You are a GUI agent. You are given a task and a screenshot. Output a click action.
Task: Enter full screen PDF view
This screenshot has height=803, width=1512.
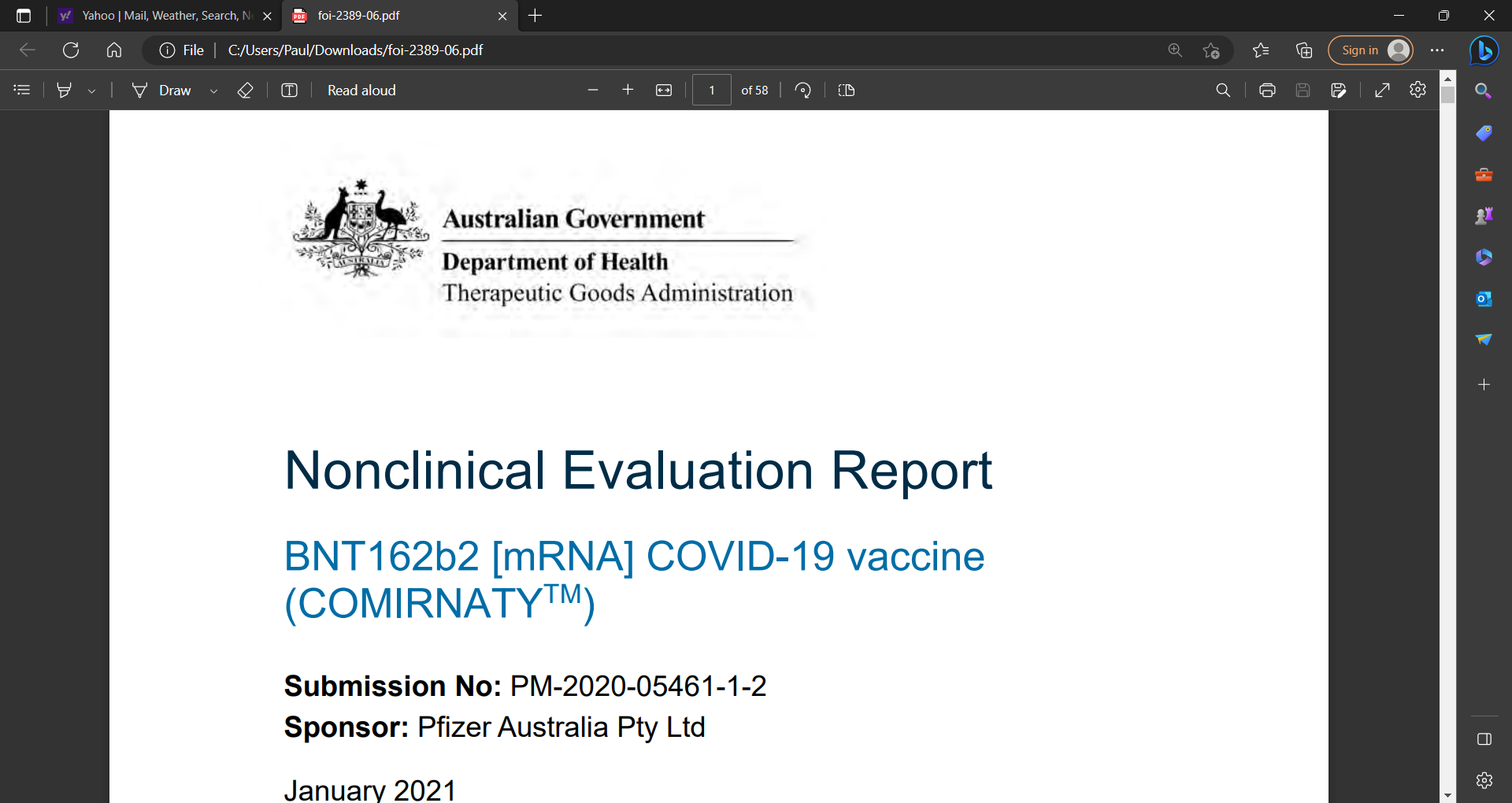click(x=1382, y=91)
